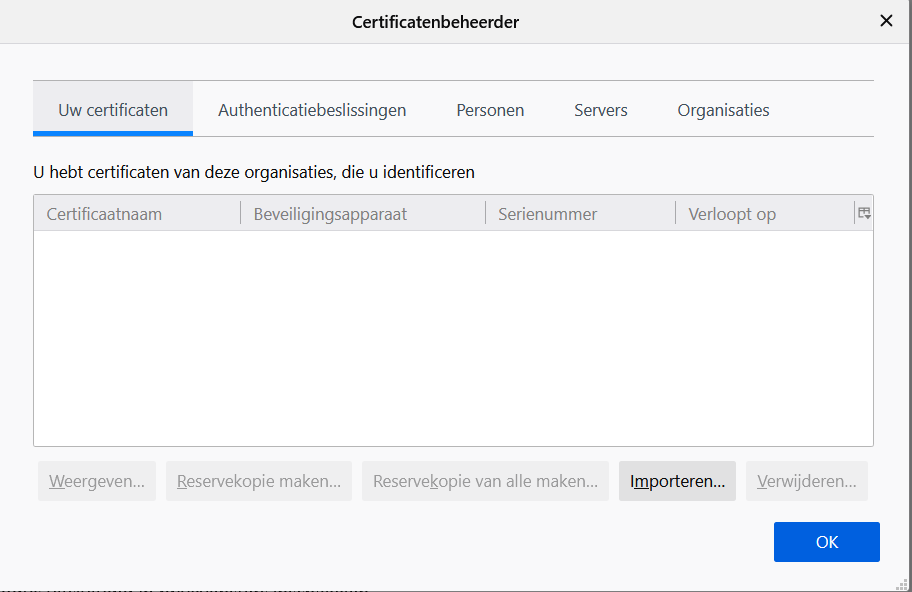Click the Certificatenbeheerder title bar
This screenshot has height=592, width=912.
pos(435,21)
